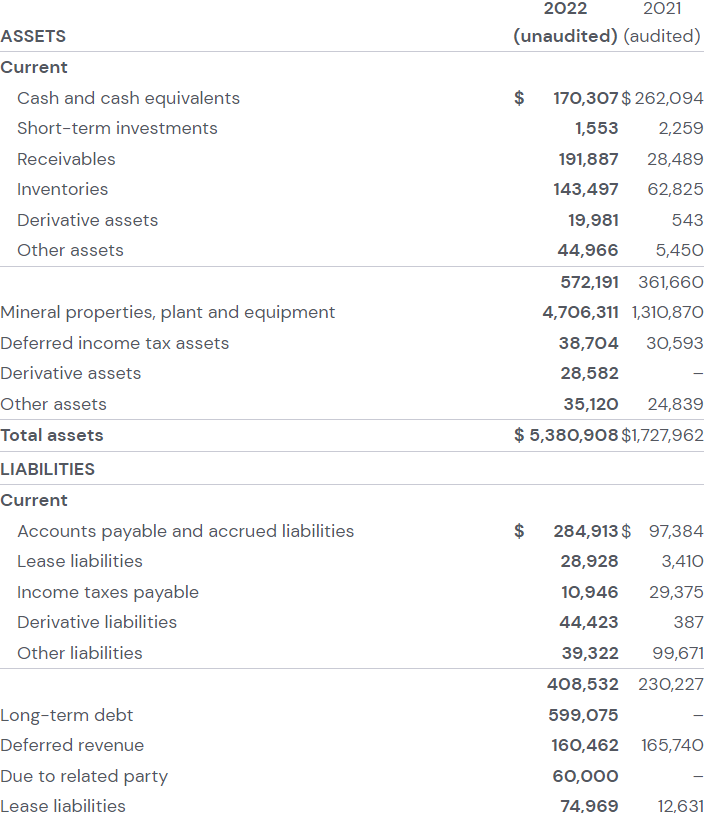Click the 'Total assets' row label
The width and height of the screenshot is (704, 813).
(51, 435)
